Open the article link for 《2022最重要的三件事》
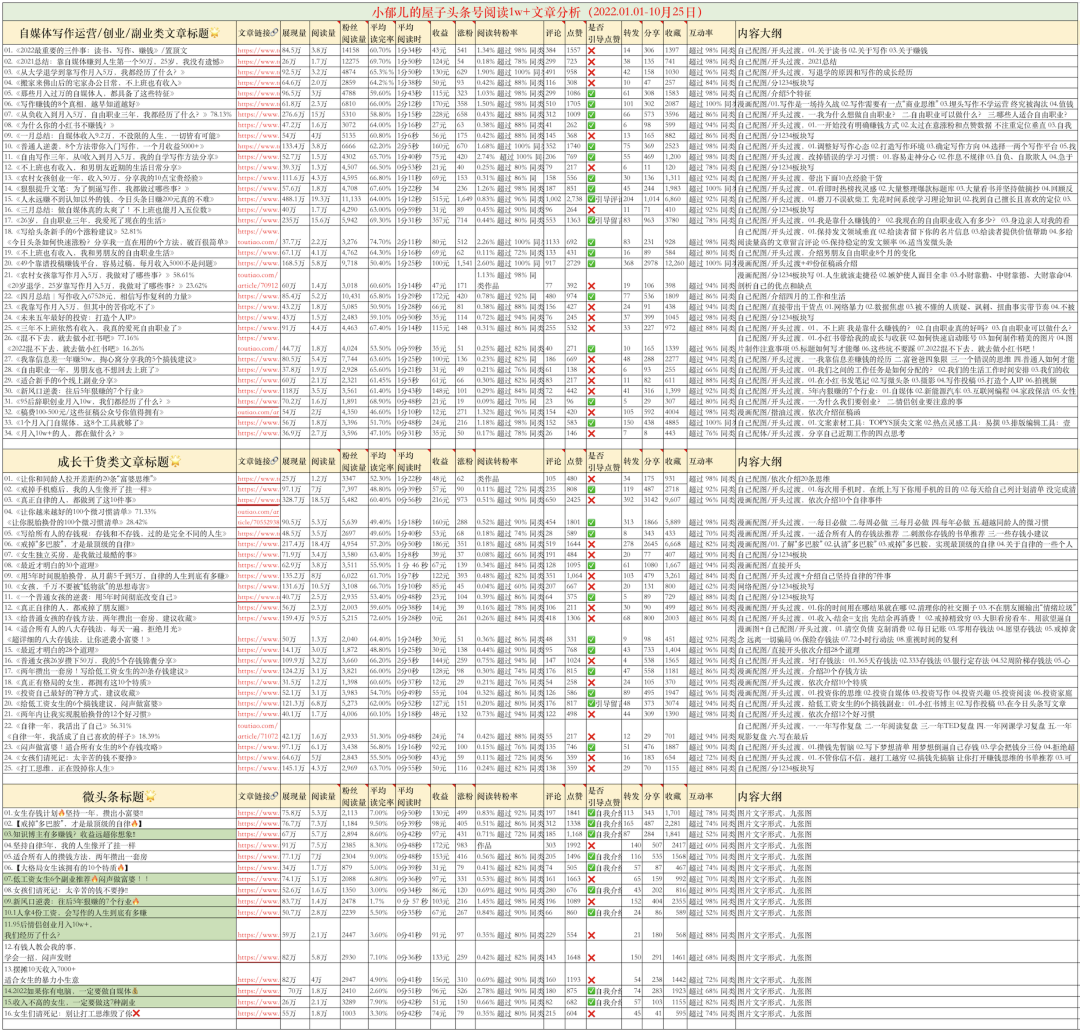This screenshot has height=1032, width=1080. (258, 50)
